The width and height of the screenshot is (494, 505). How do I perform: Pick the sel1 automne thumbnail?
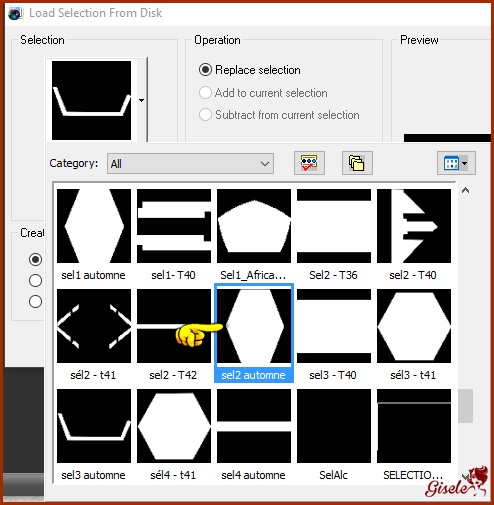pos(94,226)
